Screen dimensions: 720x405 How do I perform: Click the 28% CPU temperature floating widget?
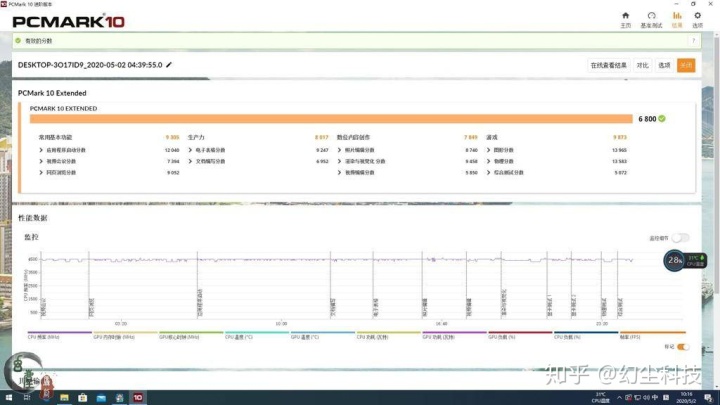point(684,261)
